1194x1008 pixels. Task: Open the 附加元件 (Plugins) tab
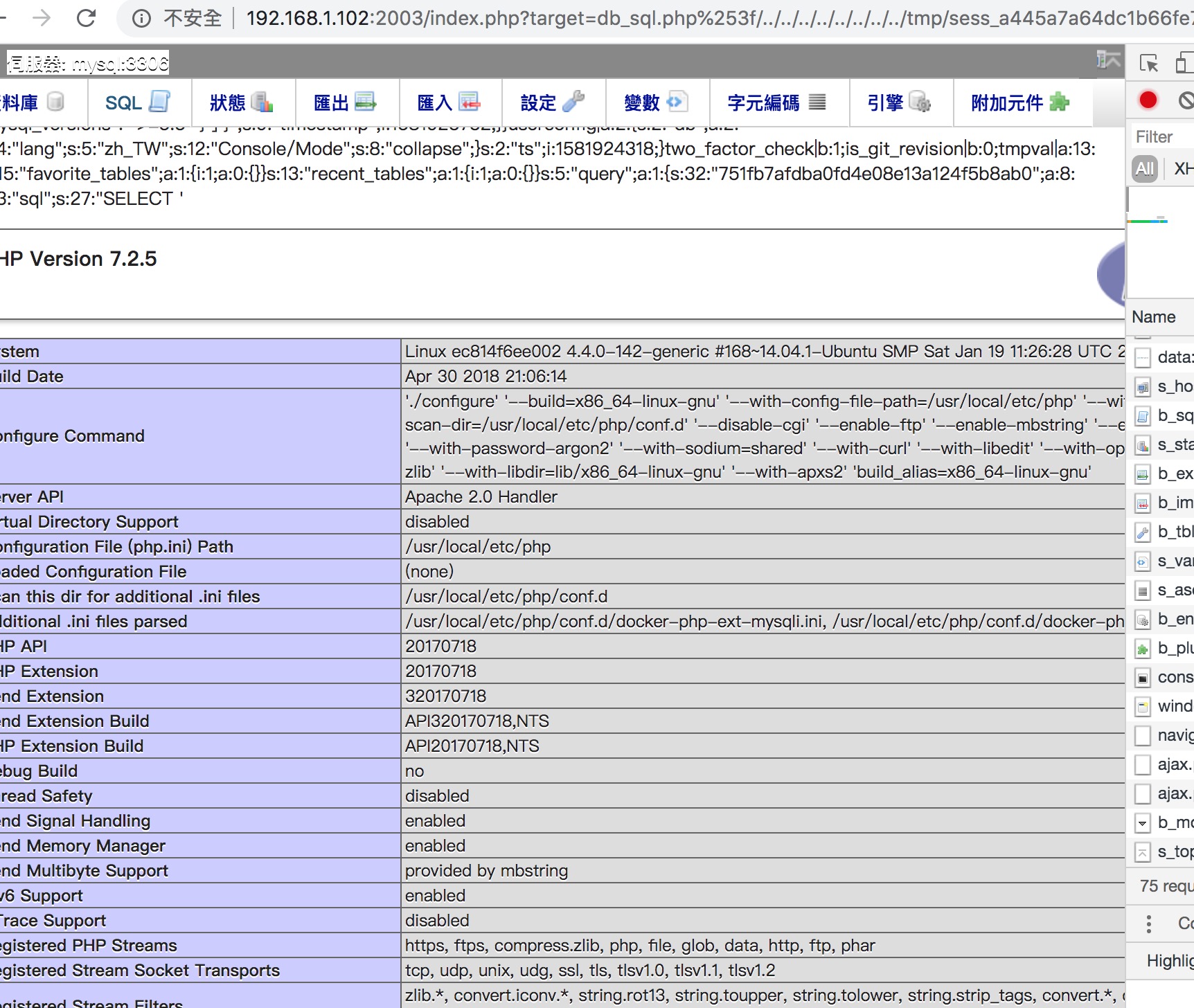click(x=1022, y=102)
